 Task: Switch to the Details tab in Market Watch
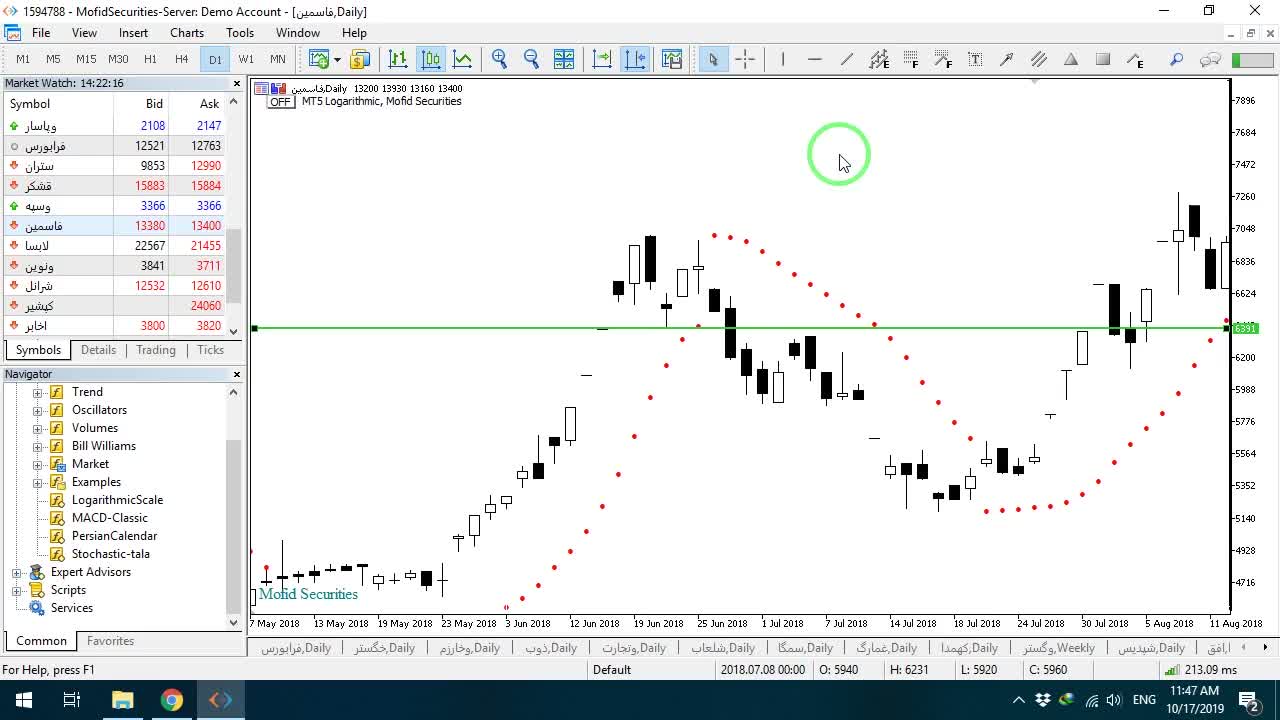coord(98,350)
